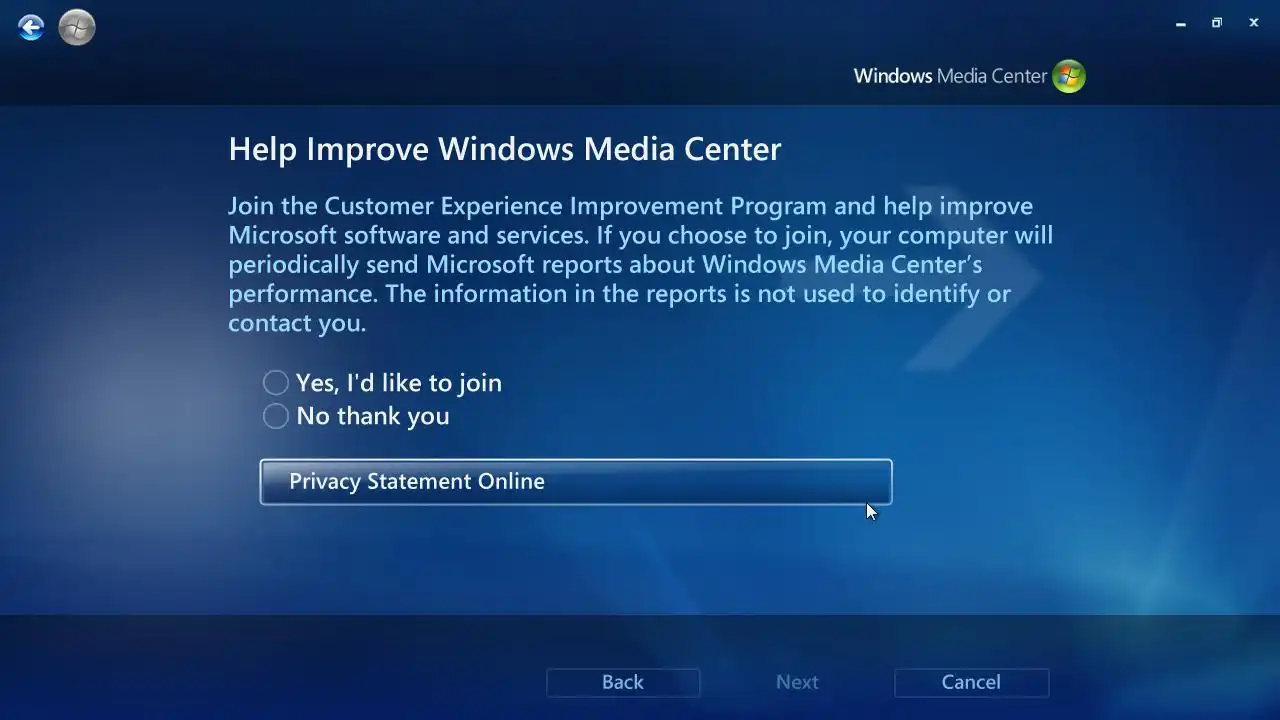
Task: Open the Privacy Statement Online
Action: (x=576, y=482)
